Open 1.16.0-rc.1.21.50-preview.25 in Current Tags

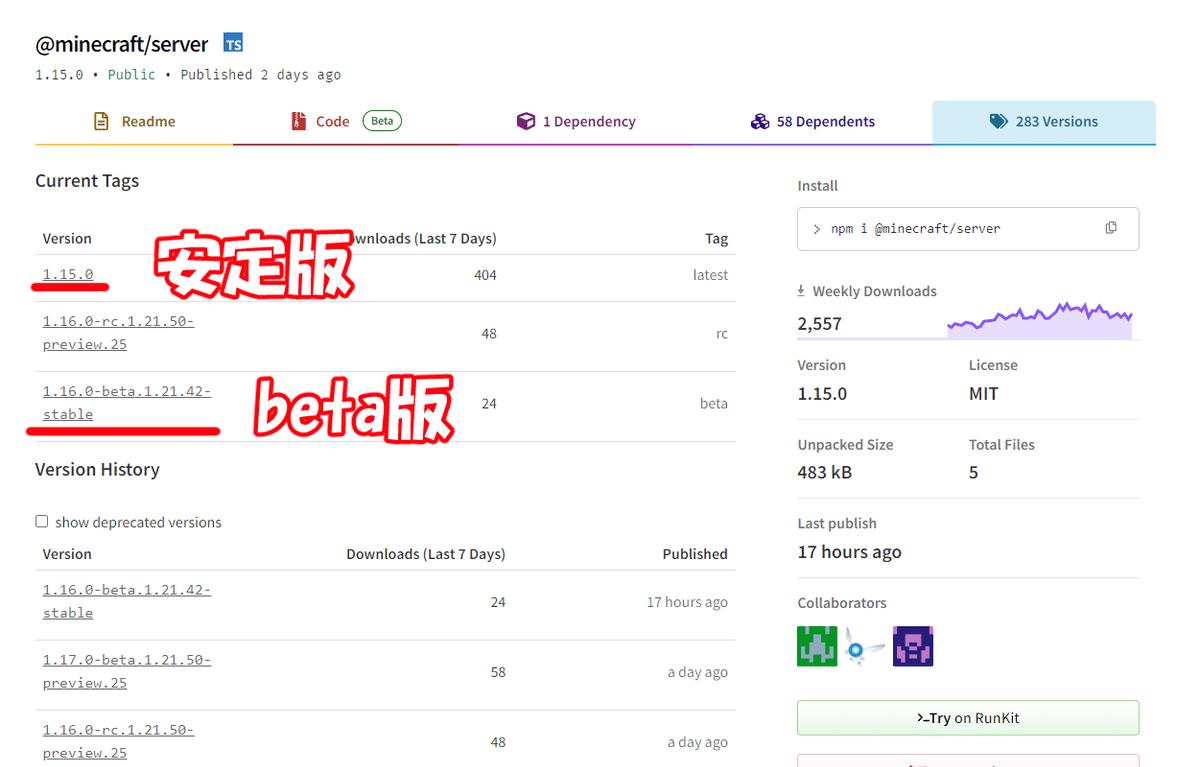(x=118, y=333)
